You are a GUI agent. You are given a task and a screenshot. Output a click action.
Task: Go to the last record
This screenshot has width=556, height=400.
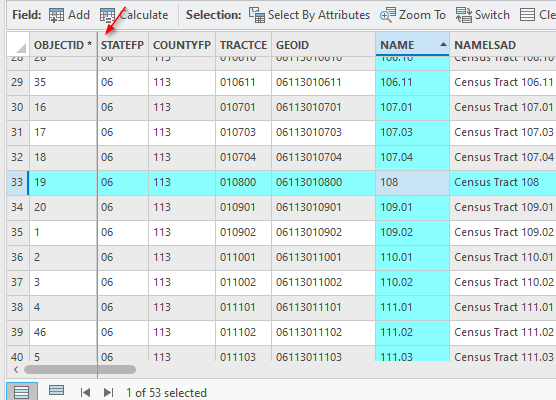click(108, 393)
